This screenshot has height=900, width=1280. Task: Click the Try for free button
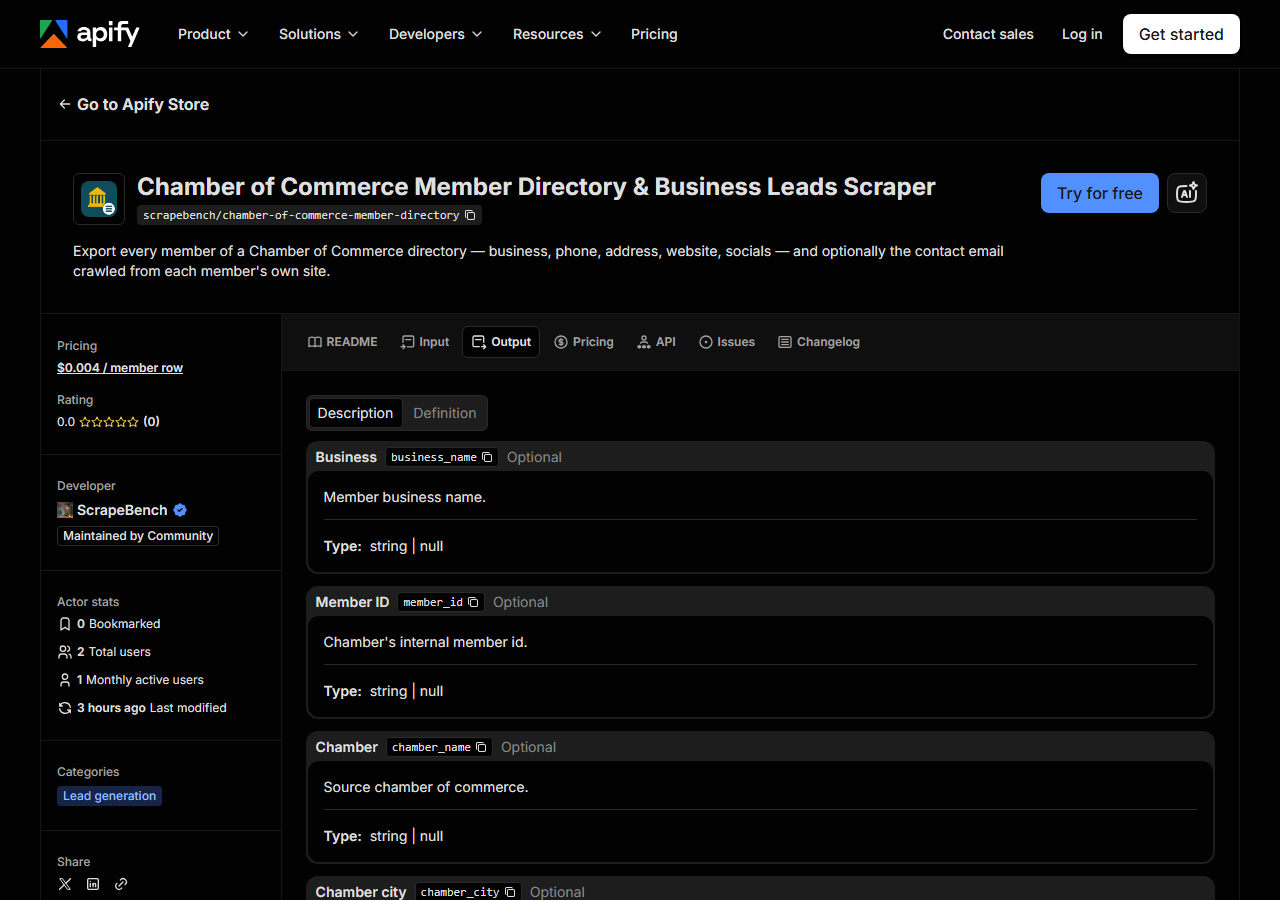(x=1100, y=193)
